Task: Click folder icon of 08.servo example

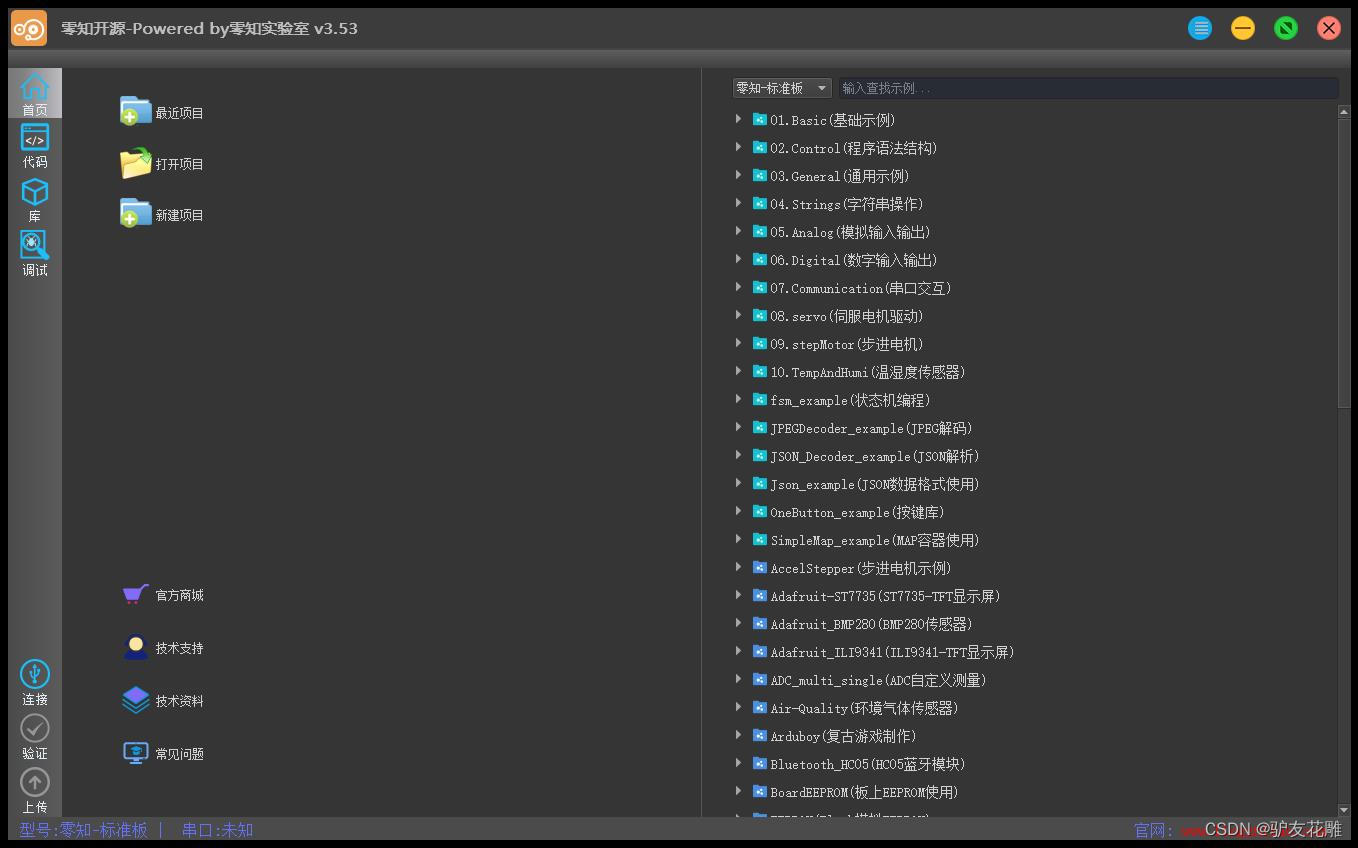Action: coord(760,315)
